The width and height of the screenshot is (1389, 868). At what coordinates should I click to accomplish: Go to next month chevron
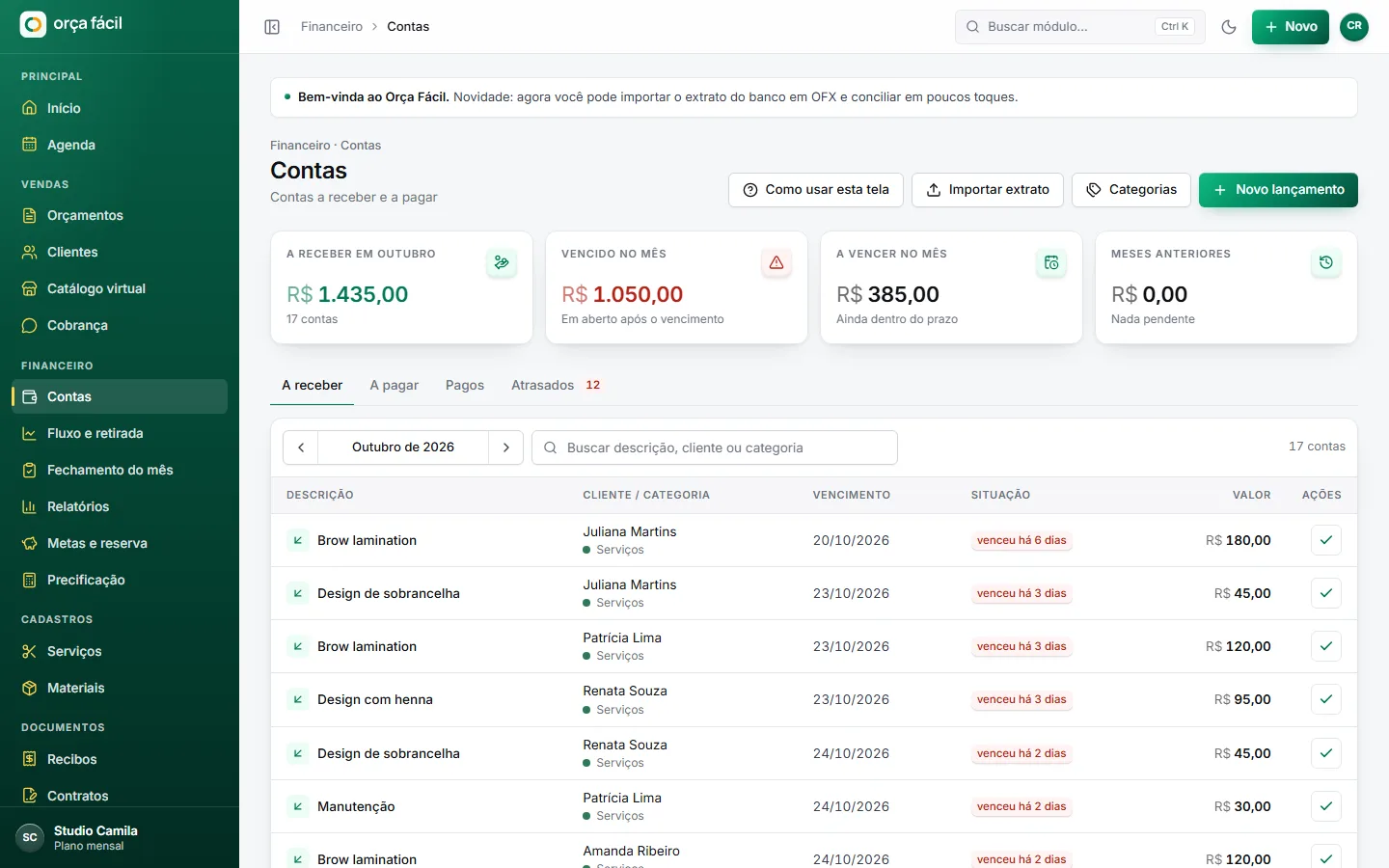505,448
